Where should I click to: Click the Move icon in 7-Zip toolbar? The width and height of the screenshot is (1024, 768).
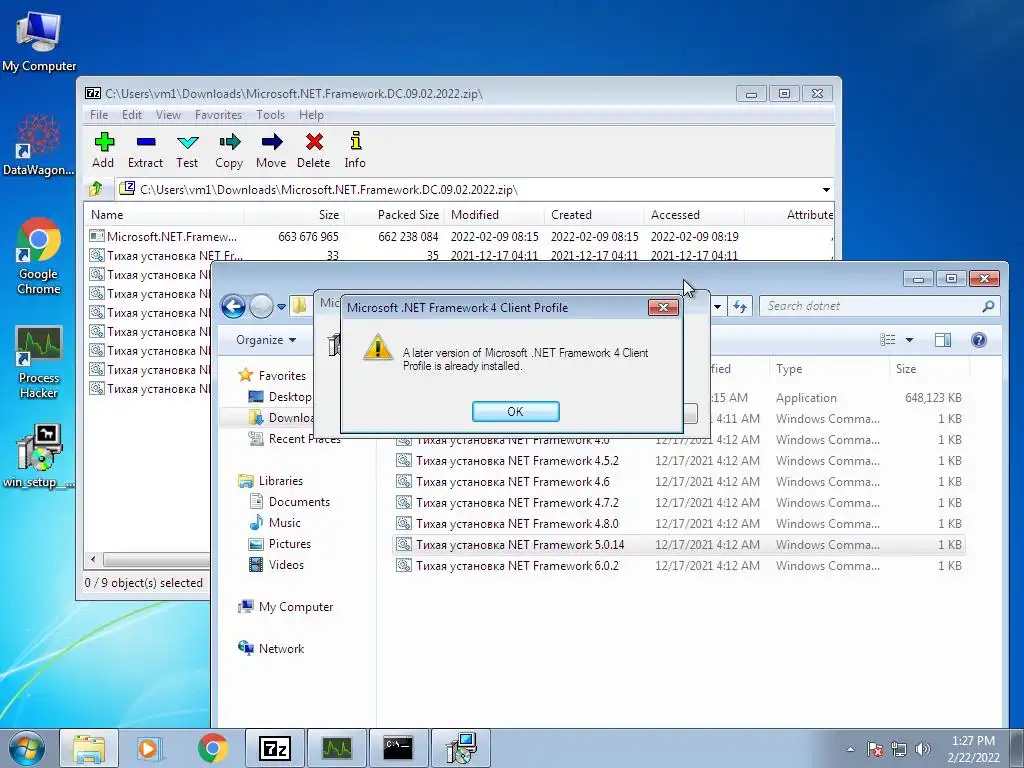tap(271, 150)
